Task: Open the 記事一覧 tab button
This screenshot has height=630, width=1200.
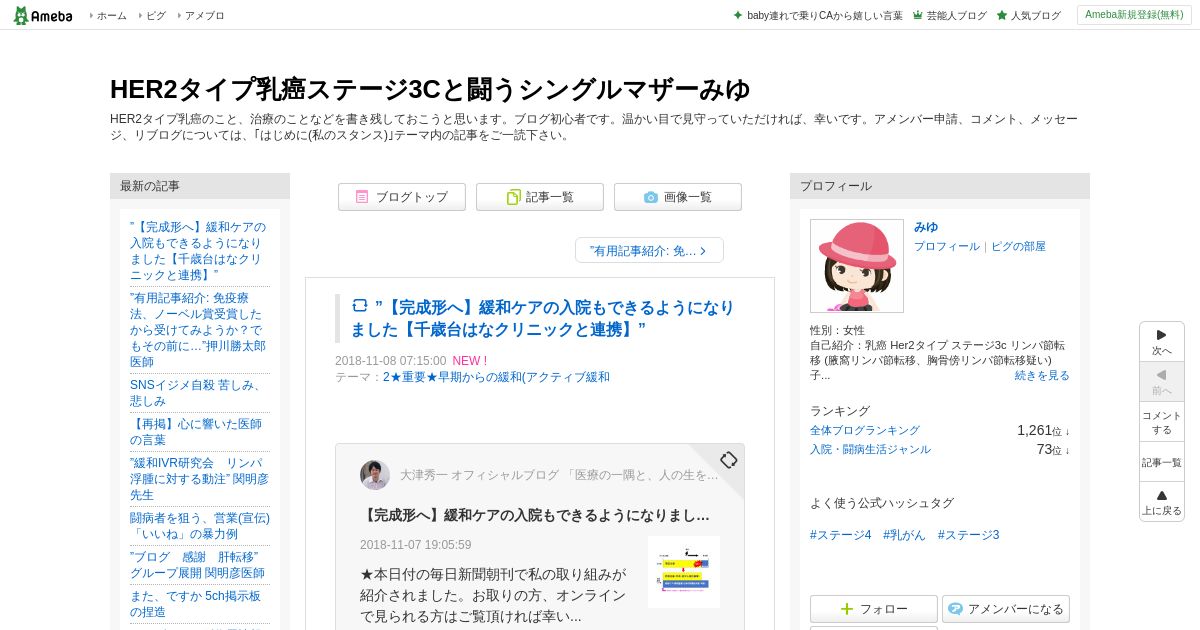Action: pyautogui.click(x=540, y=197)
